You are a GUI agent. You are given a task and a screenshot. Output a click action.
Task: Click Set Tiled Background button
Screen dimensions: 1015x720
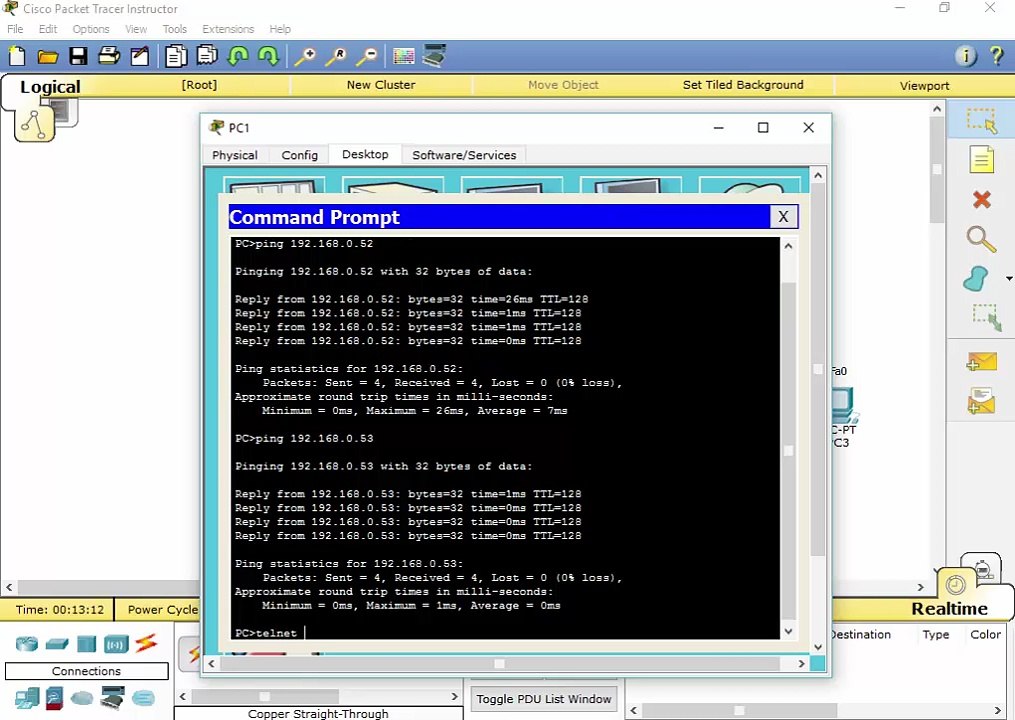click(743, 85)
